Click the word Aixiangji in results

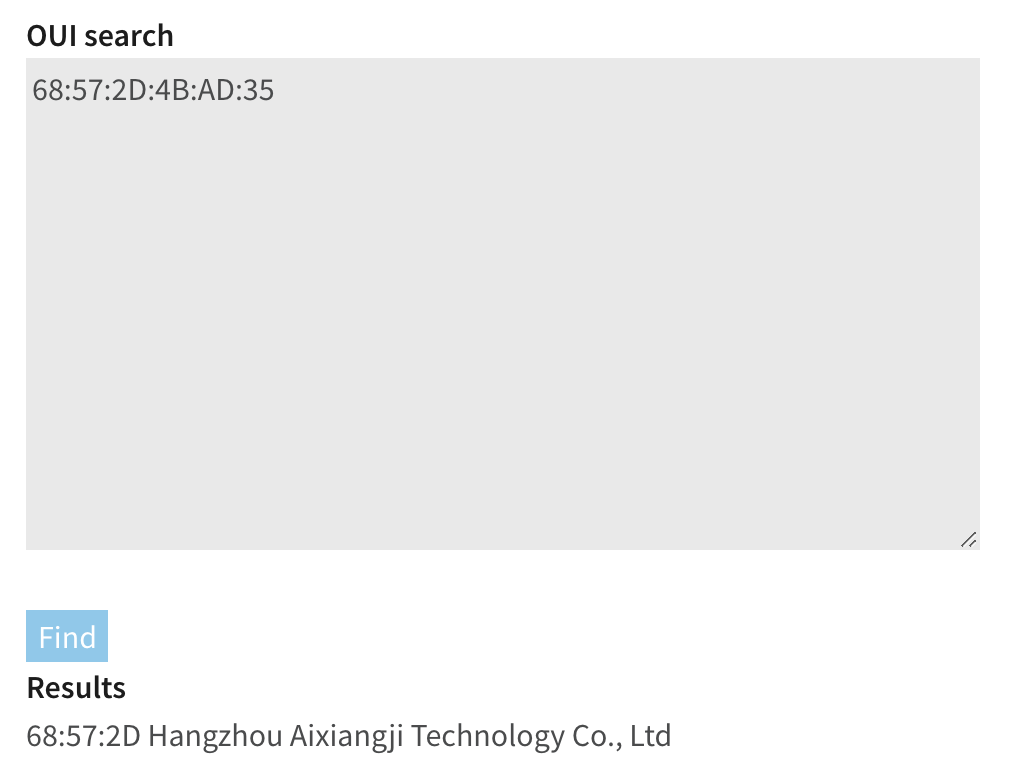346,737
